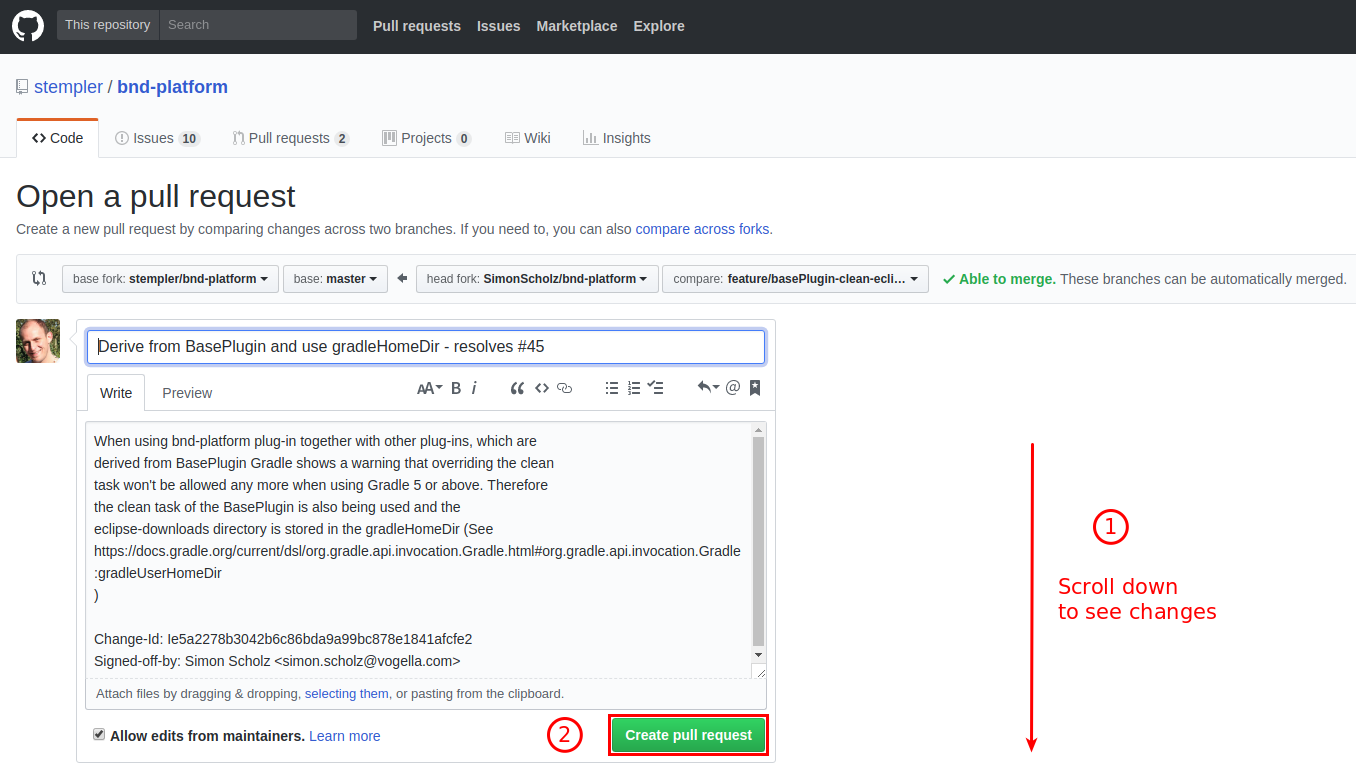Add a link in editor
This screenshot has width=1356, height=770.
pyautogui.click(x=565, y=388)
